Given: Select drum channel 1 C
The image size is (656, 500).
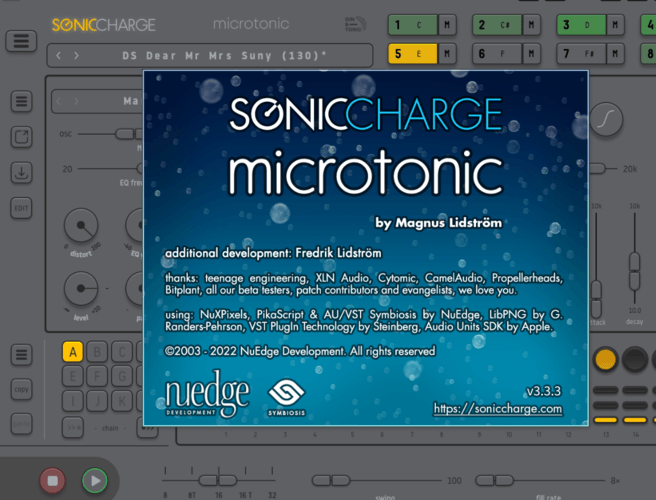Looking at the screenshot, I should 413,25.
